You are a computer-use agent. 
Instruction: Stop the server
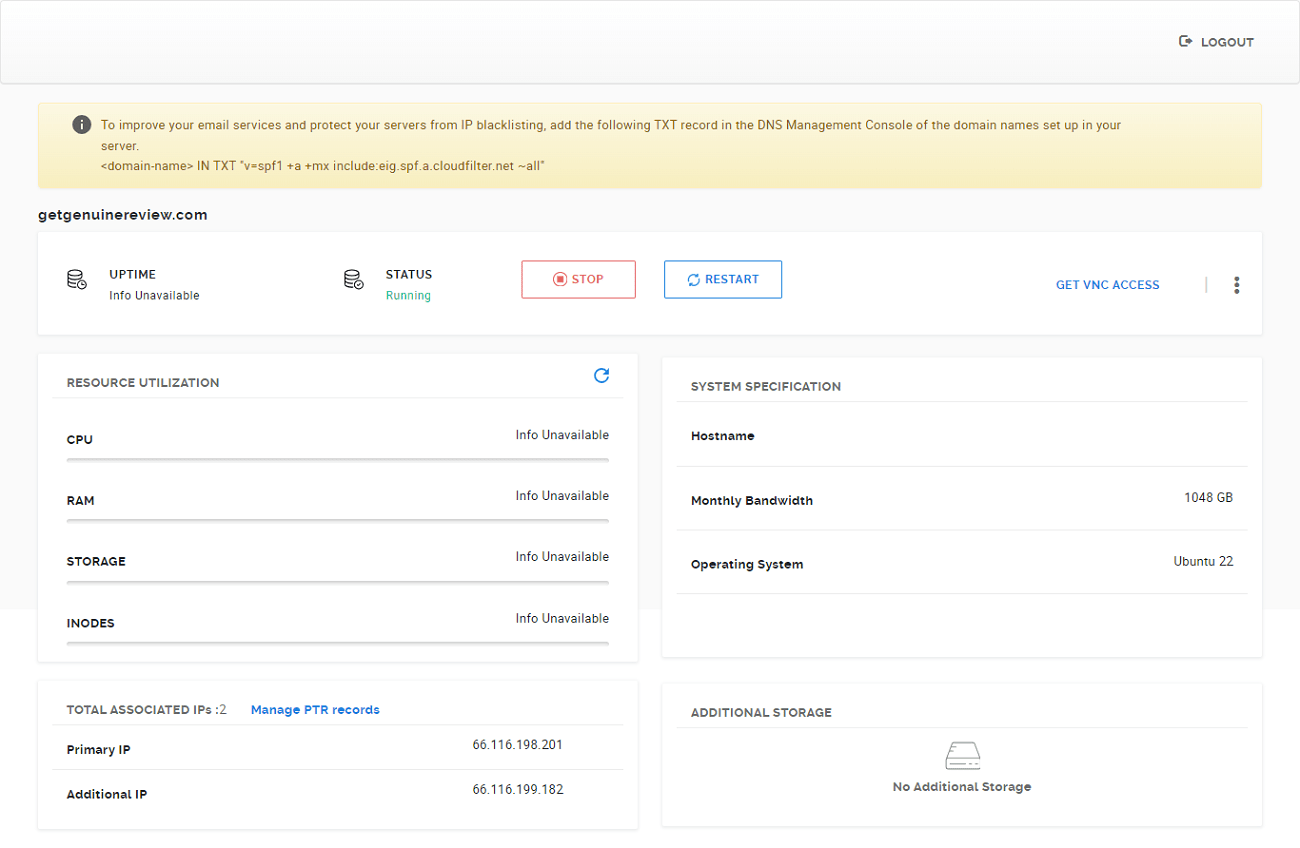[x=578, y=280]
